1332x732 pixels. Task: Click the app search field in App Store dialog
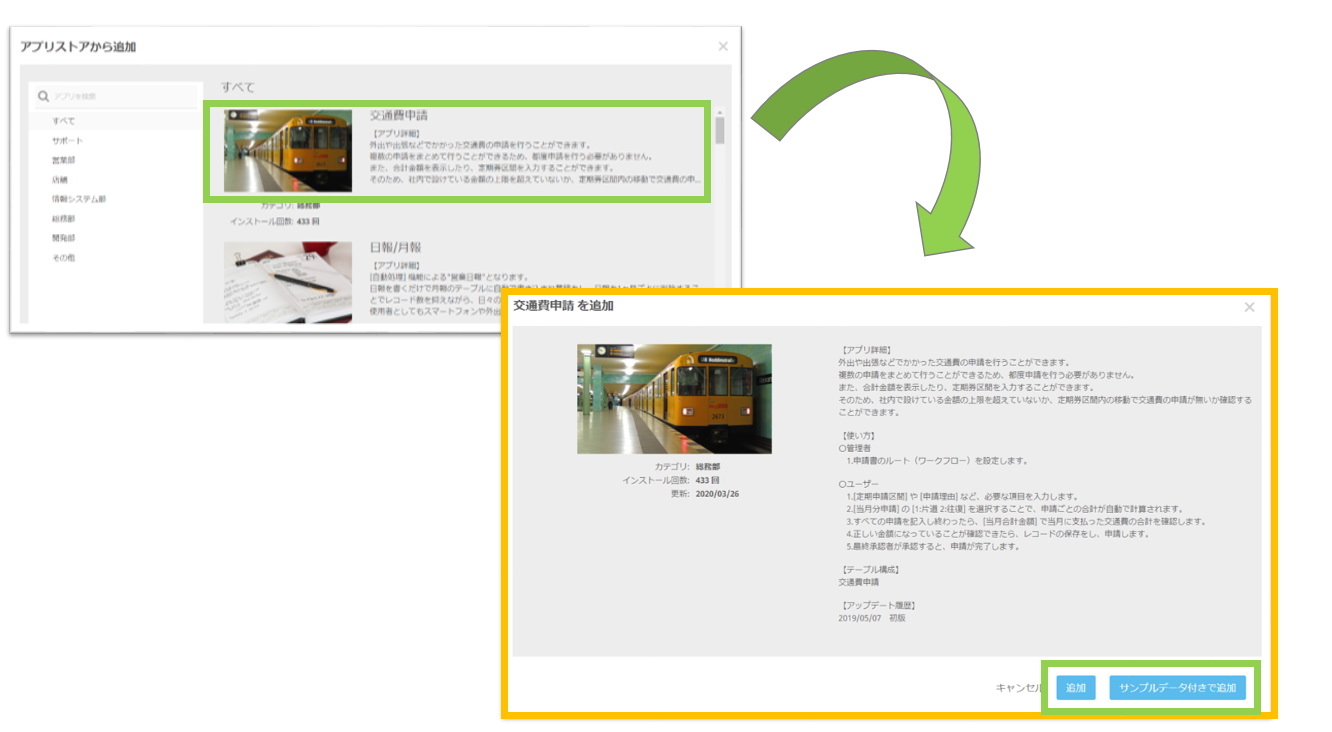point(115,96)
